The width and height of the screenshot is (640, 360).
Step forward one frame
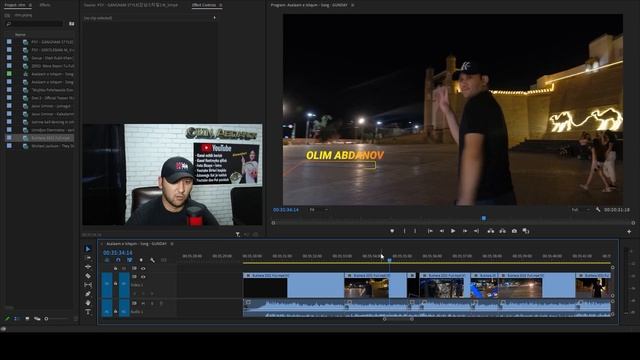[464, 231]
